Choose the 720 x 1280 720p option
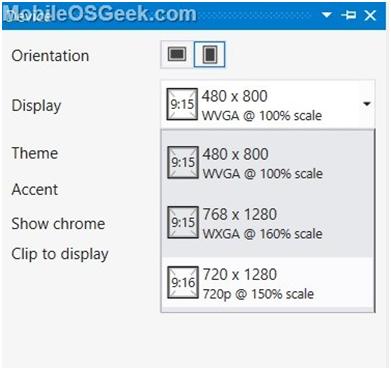The width and height of the screenshot is (391, 370). coord(268,283)
